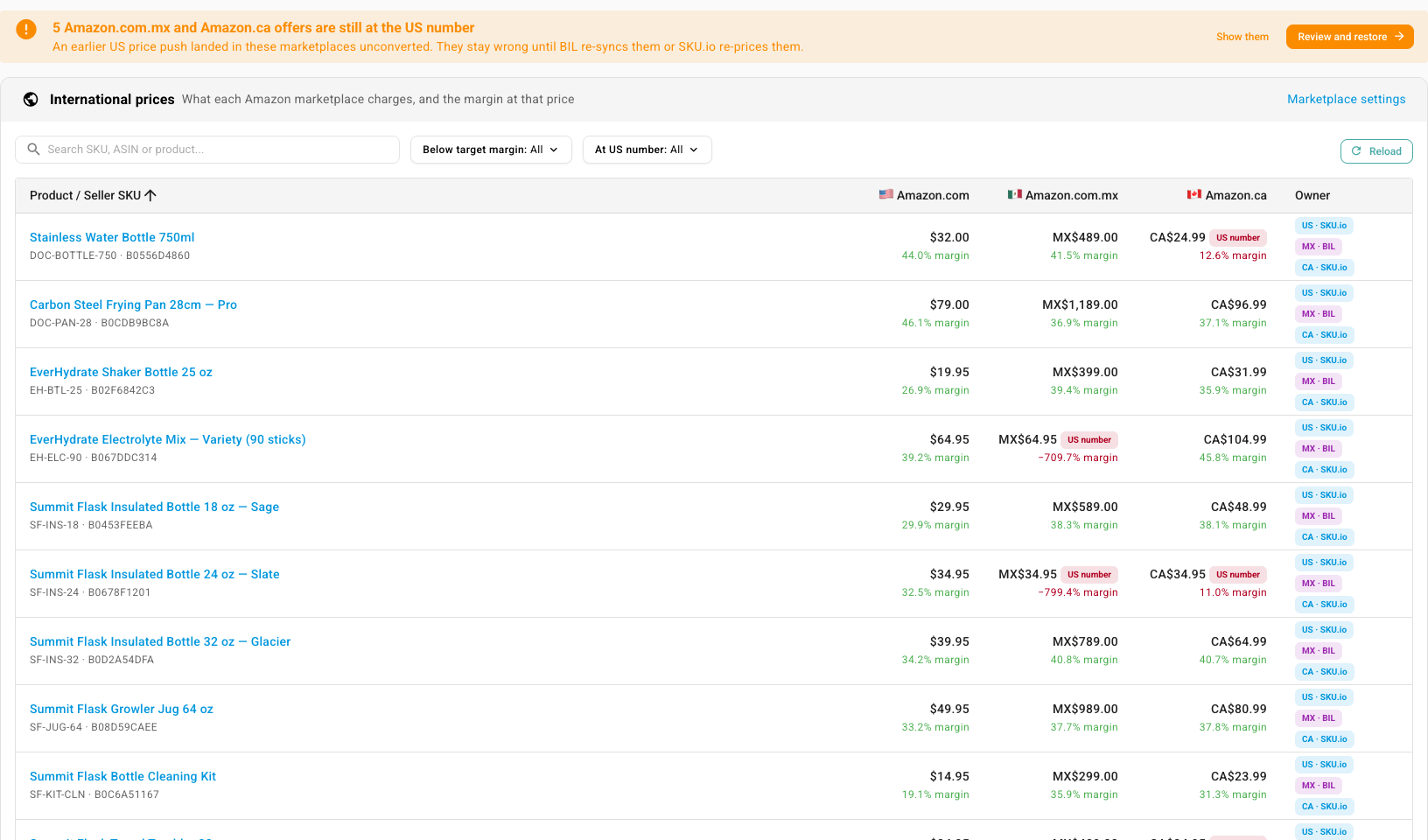Screen dimensions: 1428x840
Task: Open Summit Flask Insulated Bottle 18 oz — Sage
Action: (x=154, y=507)
